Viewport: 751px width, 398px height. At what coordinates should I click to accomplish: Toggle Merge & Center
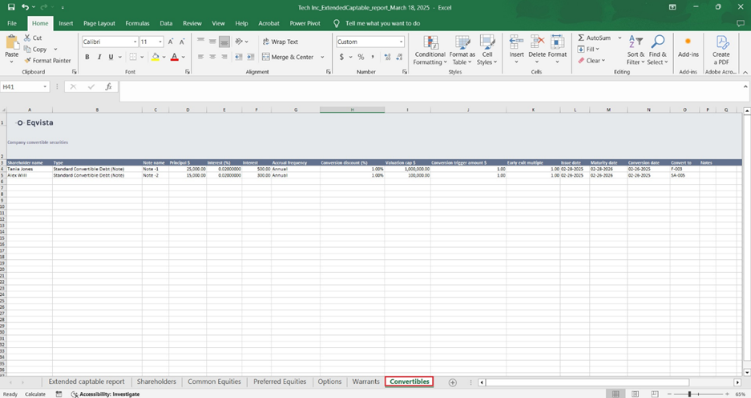tap(288, 57)
